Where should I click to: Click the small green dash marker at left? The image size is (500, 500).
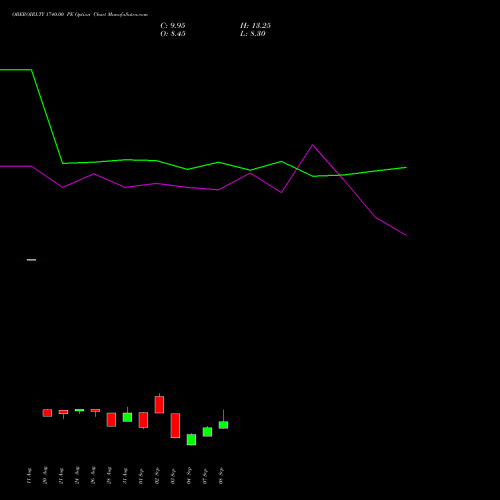(31, 260)
